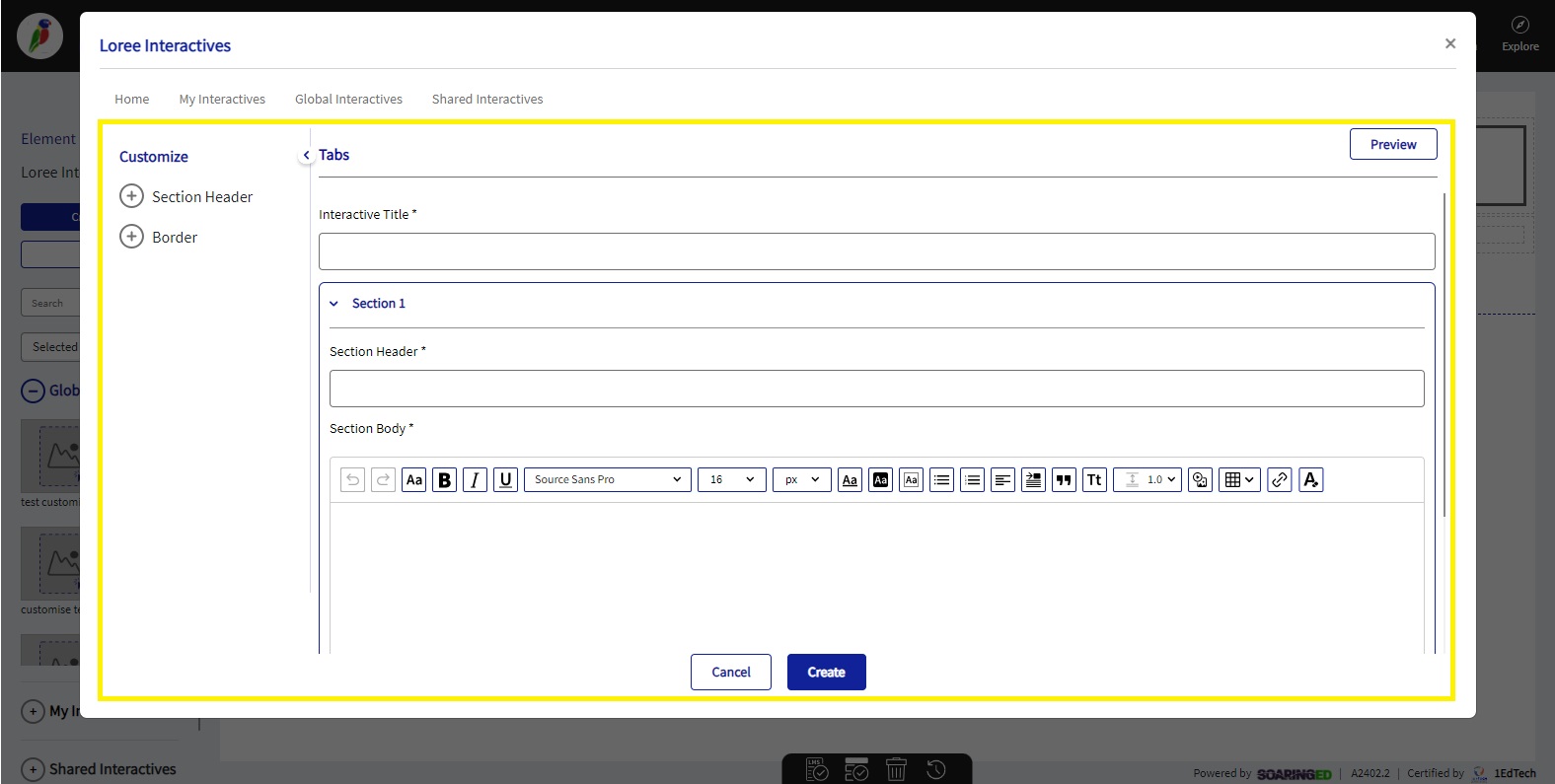Click the insert image icon

(1200, 479)
